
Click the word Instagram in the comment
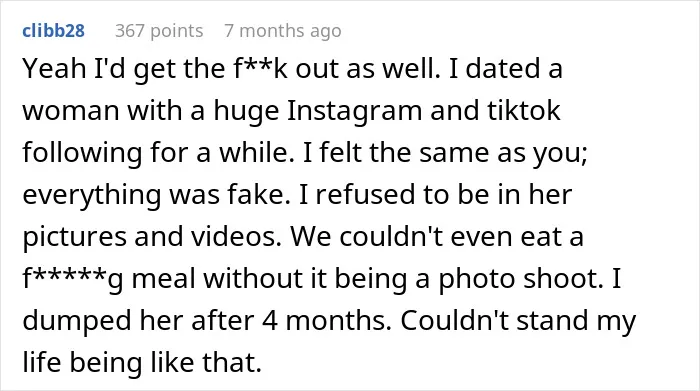(x=354, y=111)
